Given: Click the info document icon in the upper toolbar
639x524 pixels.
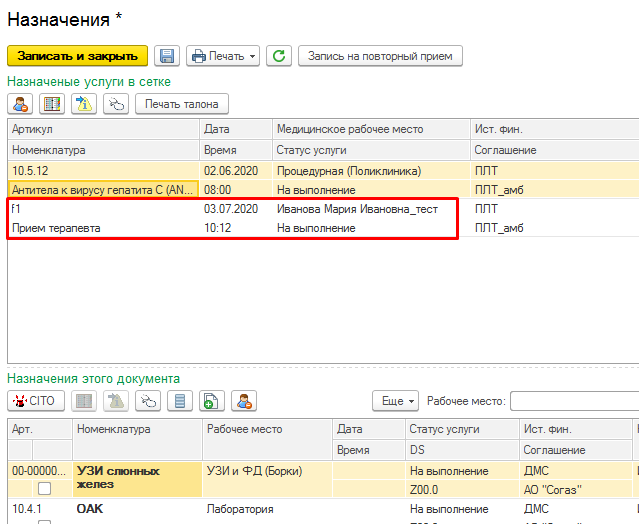Looking at the screenshot, I should [85, 103].
